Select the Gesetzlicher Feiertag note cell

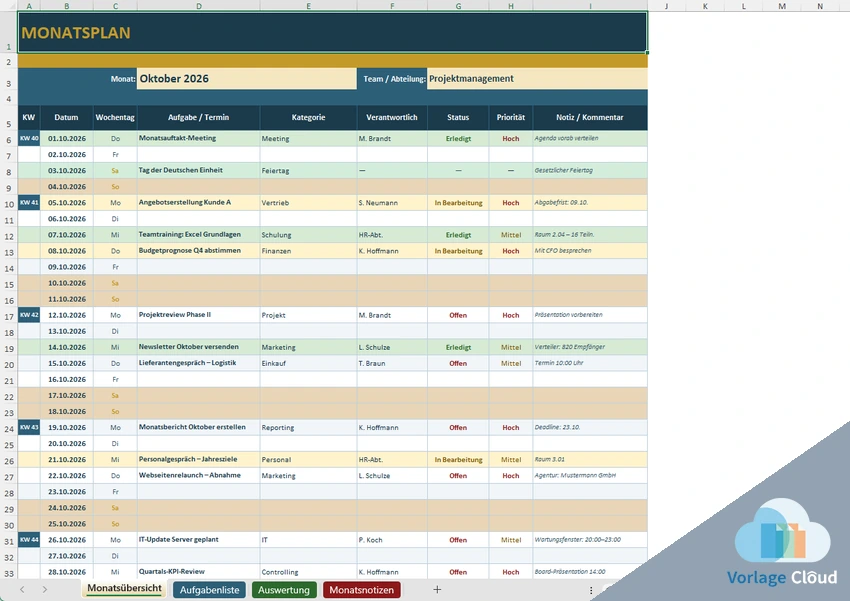click(590, 170)
